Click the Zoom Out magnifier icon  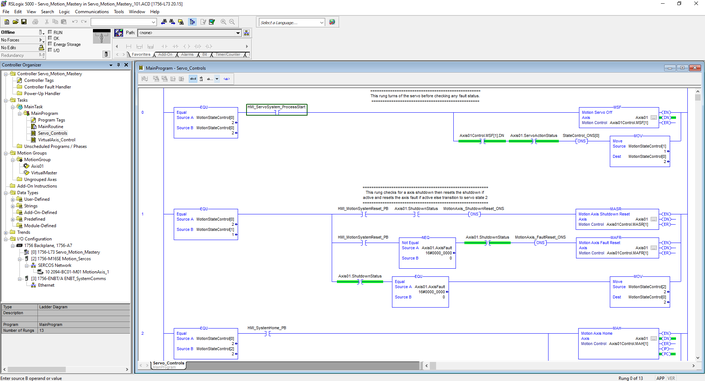click(x=232, y=22)
